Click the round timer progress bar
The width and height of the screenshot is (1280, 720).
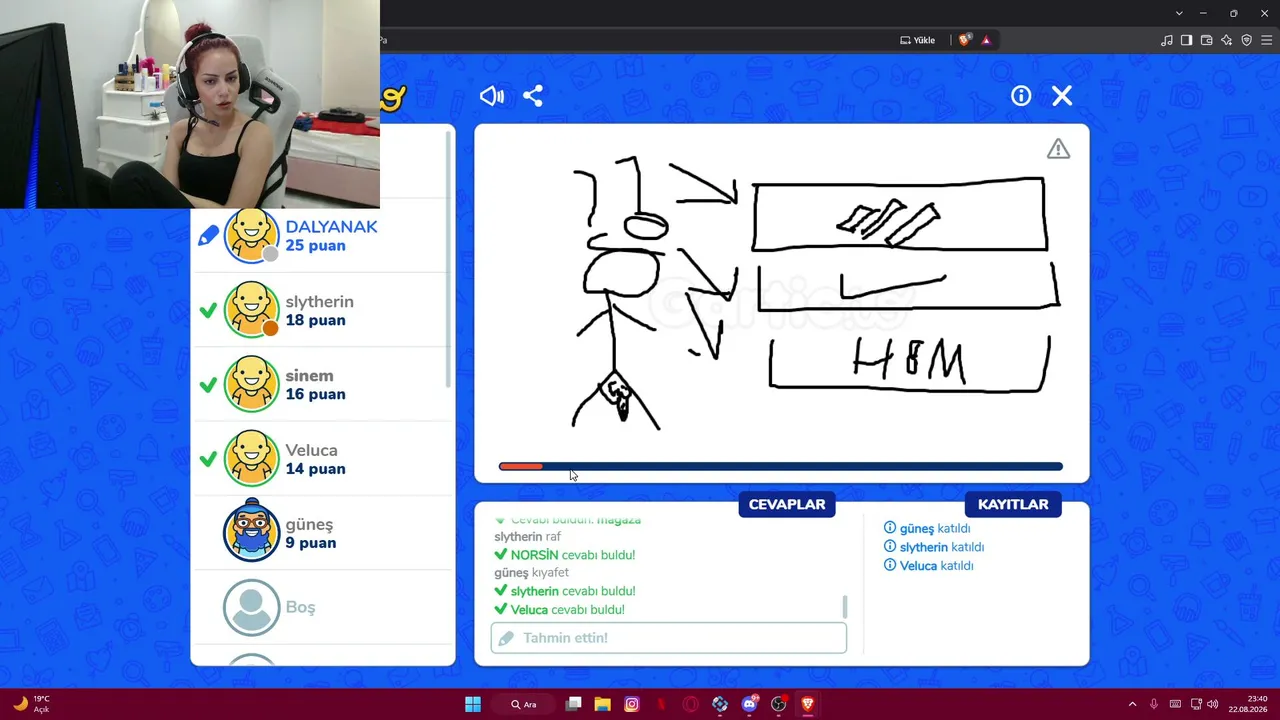click(780, 466)
